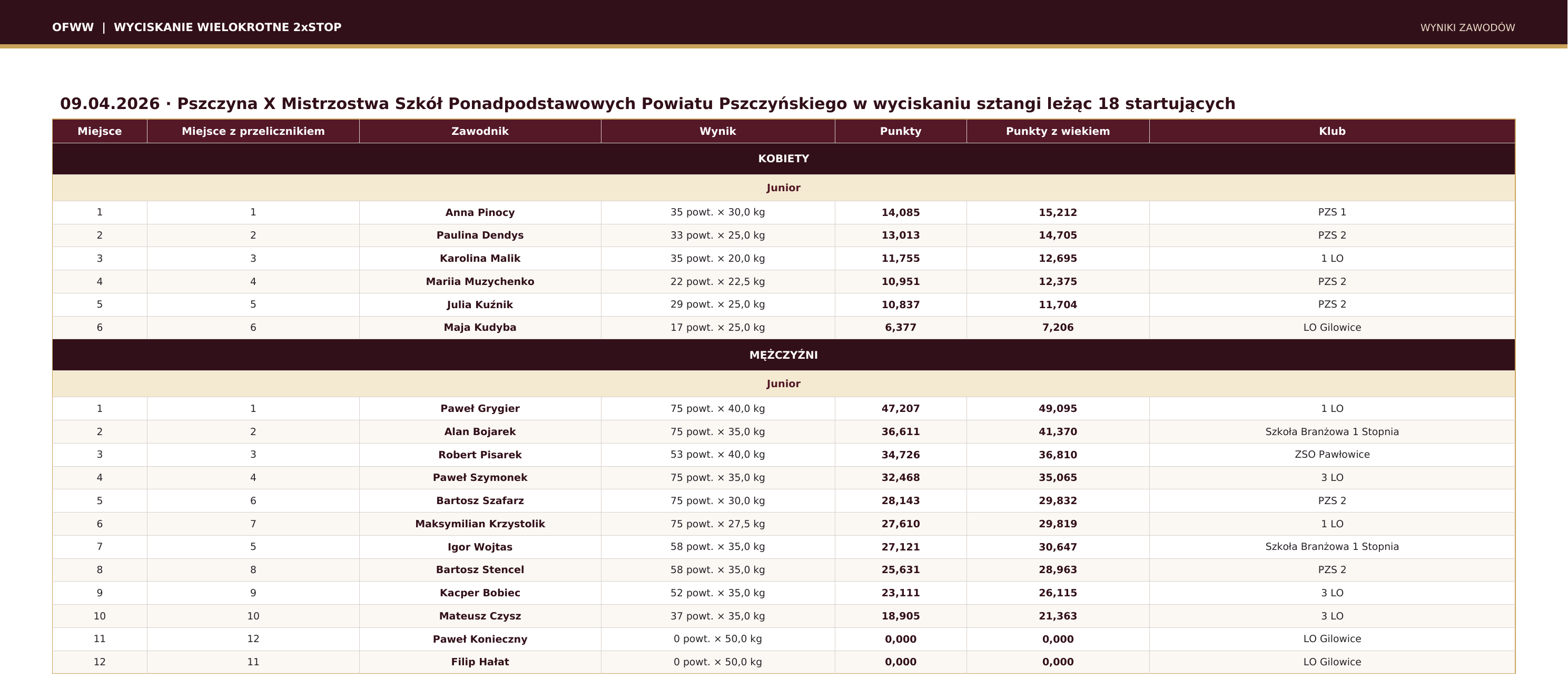Click the Junior subheader under MĘŻCZYŹNI
This screenshot has height=689, width=1568.
pyautogui.click(x=784, y=384)
